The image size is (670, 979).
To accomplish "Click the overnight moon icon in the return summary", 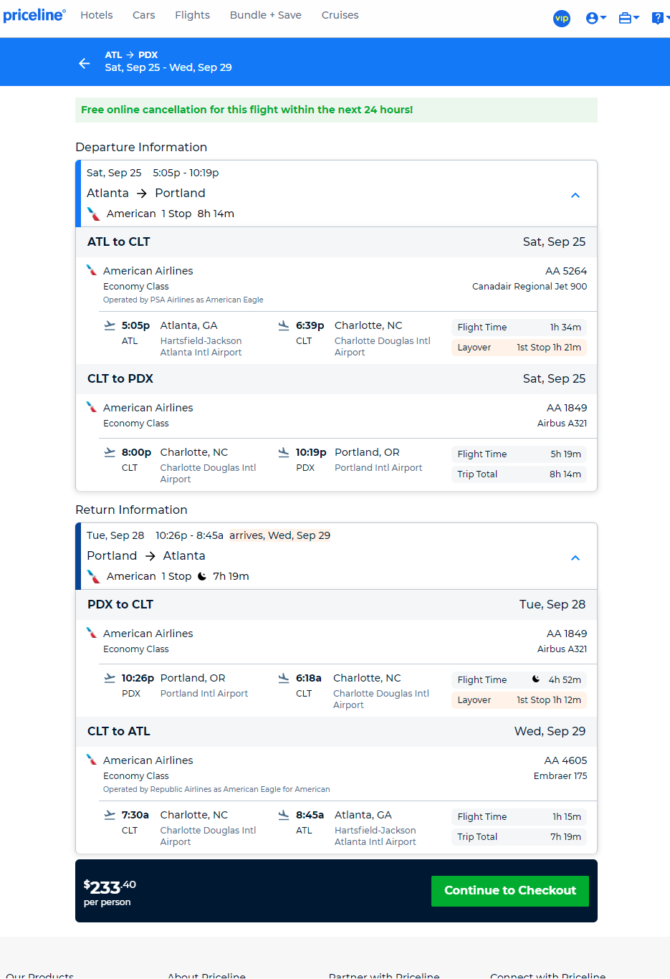I will pos(202,576).
